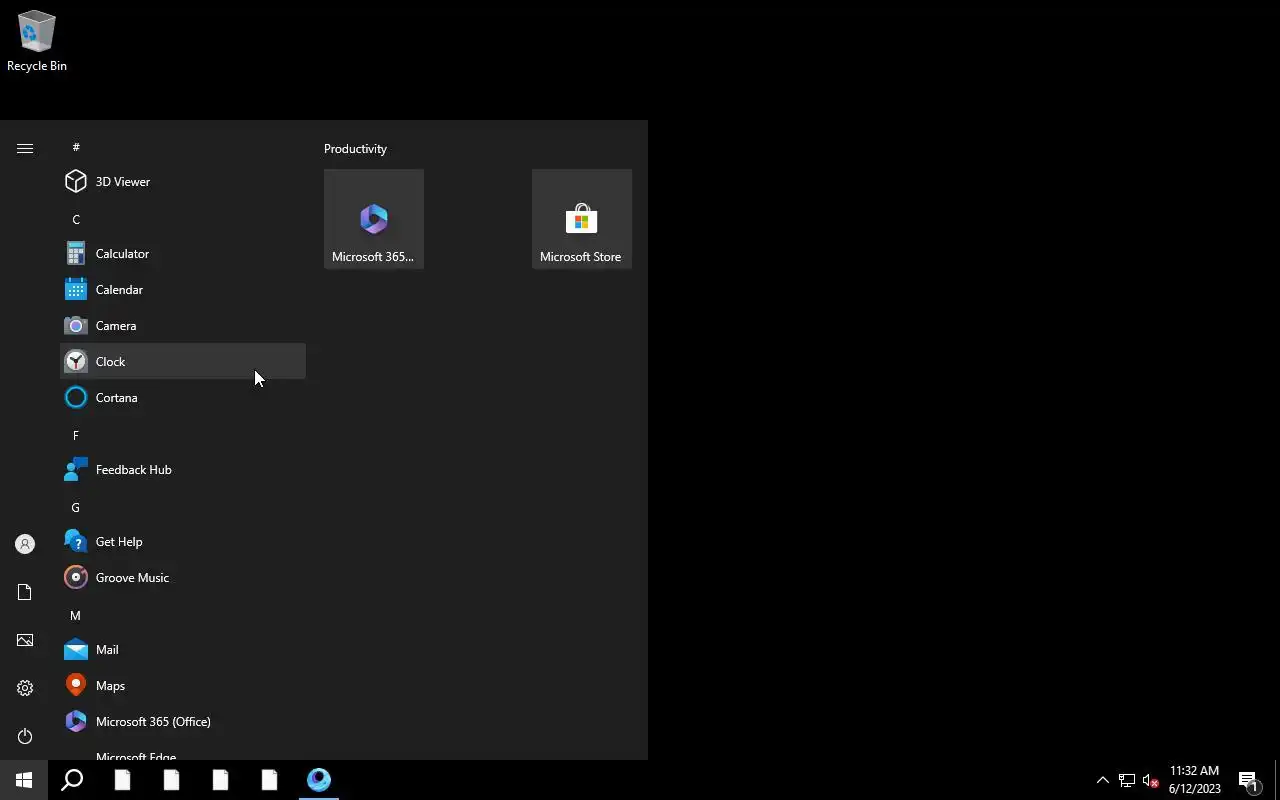Launch Groove Music
Image resolution: width=1280 pixels, height=800 pixels.
[x=183, y=577]
